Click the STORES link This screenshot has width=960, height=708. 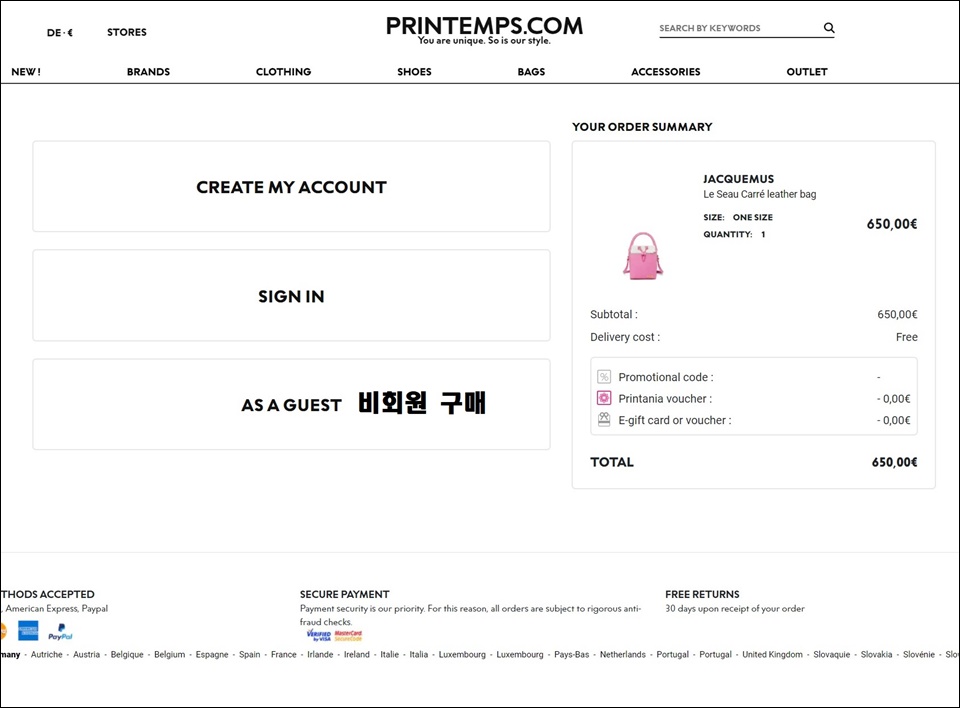(x=127, y=32)
